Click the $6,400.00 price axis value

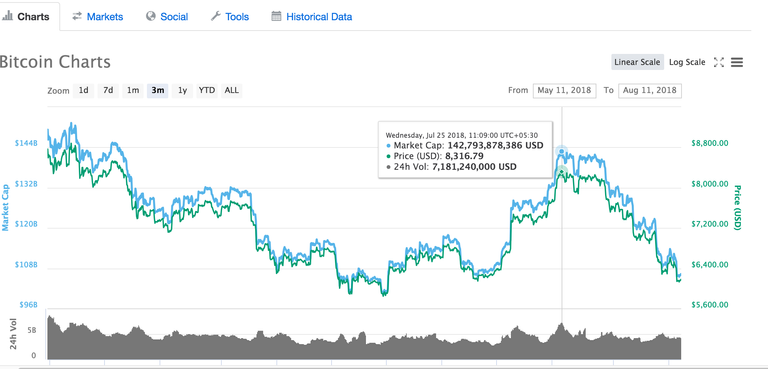710,265
